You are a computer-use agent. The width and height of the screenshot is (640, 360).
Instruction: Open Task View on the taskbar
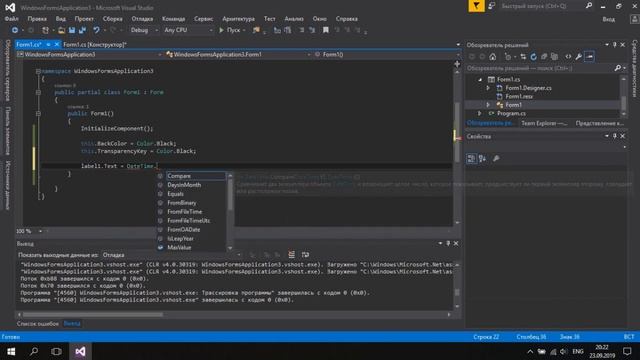coord(56,351)
